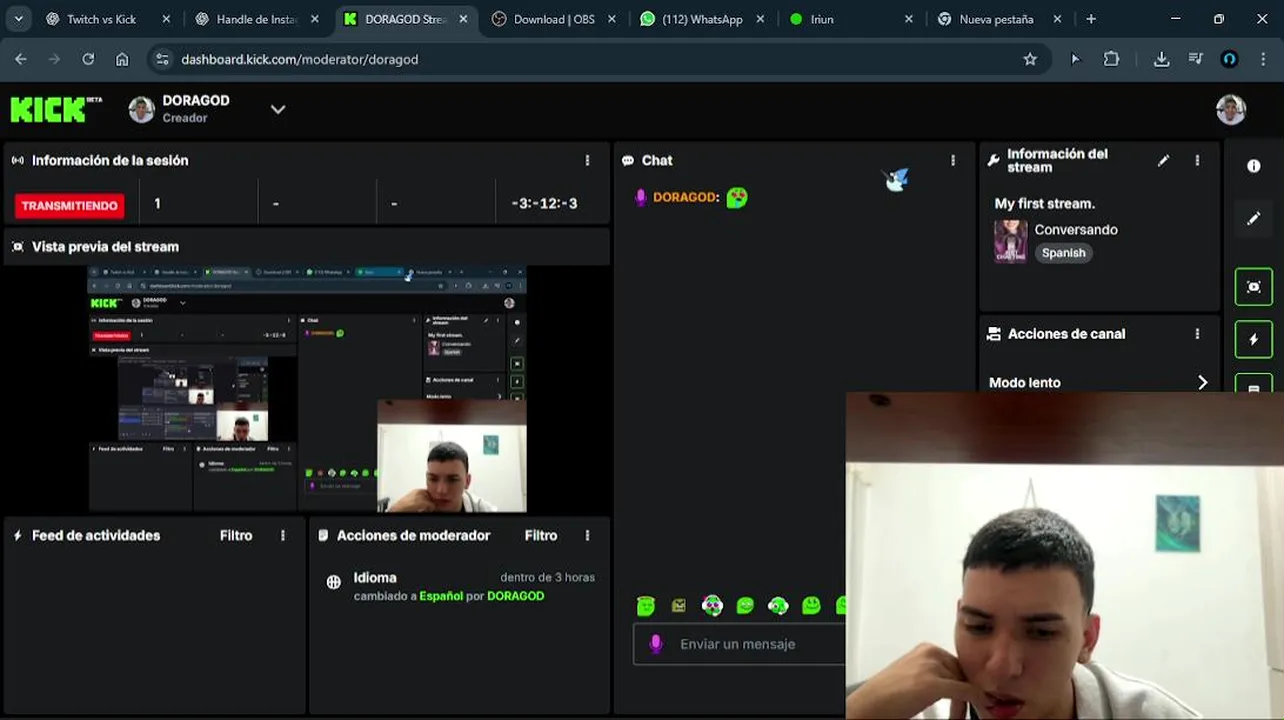The height and width of the screenshot is (720, 1284).
Task: Click DORAGOD link in moderator actions entry
Action: pos(516,596)
